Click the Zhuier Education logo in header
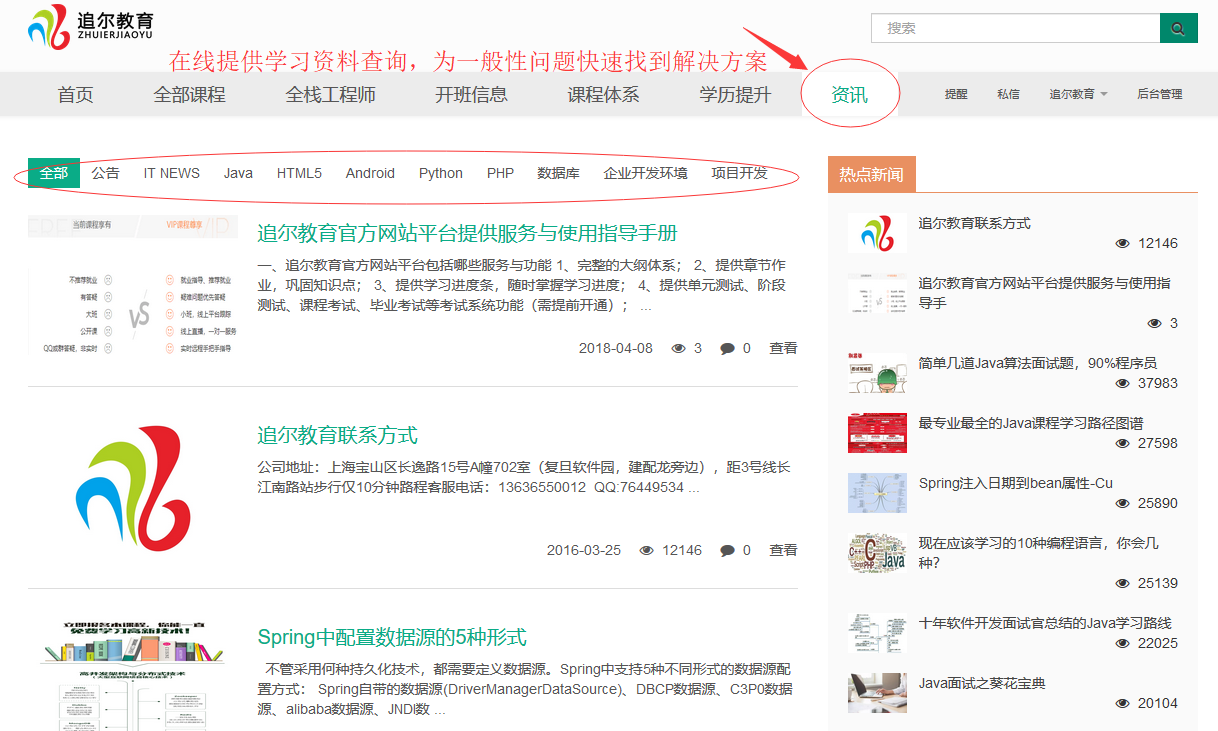 [91, 26]
